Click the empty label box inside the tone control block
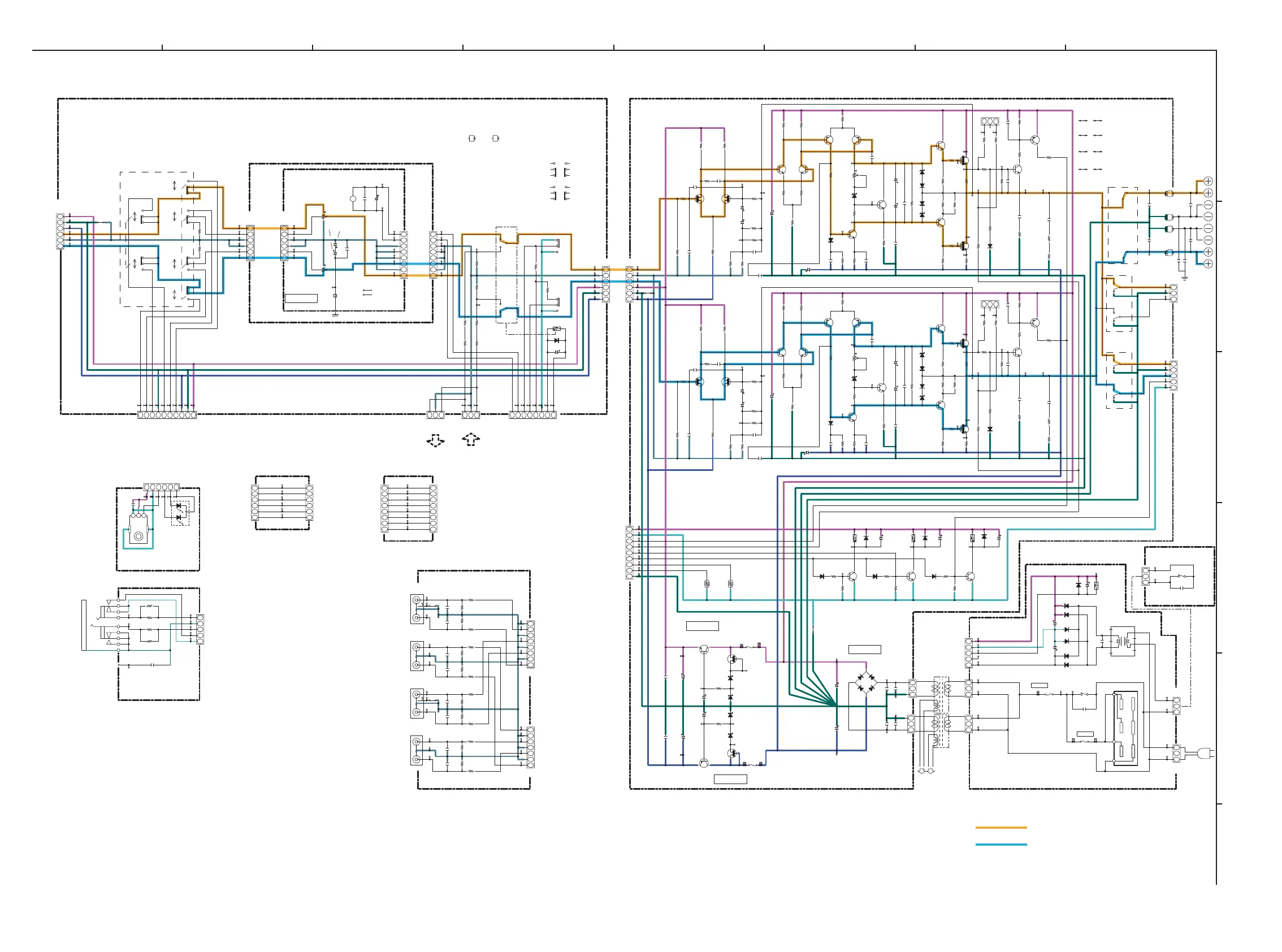Viewport: 1282px width, 952px height. 301,298
